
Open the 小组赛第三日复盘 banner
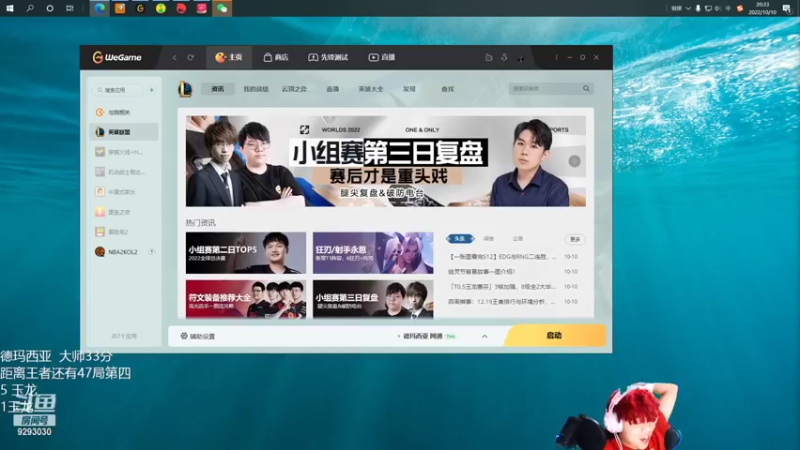(x=386, y=161)
